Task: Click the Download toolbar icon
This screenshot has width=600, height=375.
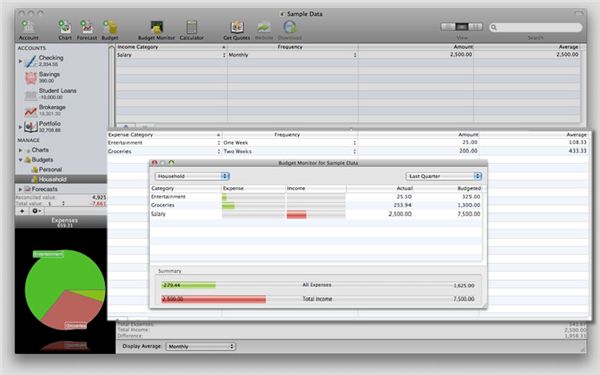Action: tap(290, 27)
